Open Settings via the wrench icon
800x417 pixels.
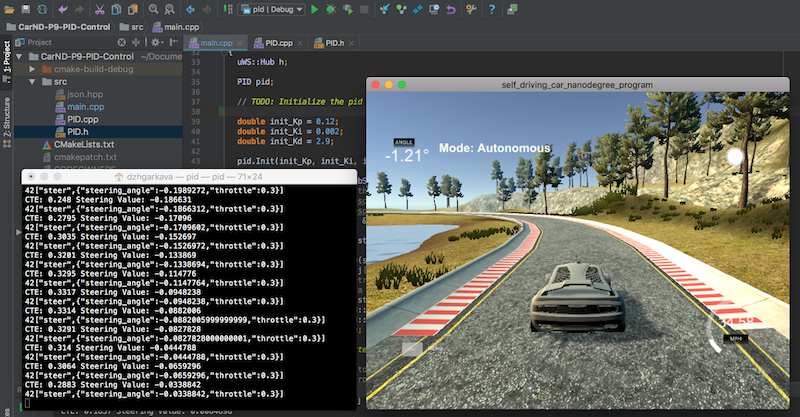471,9
